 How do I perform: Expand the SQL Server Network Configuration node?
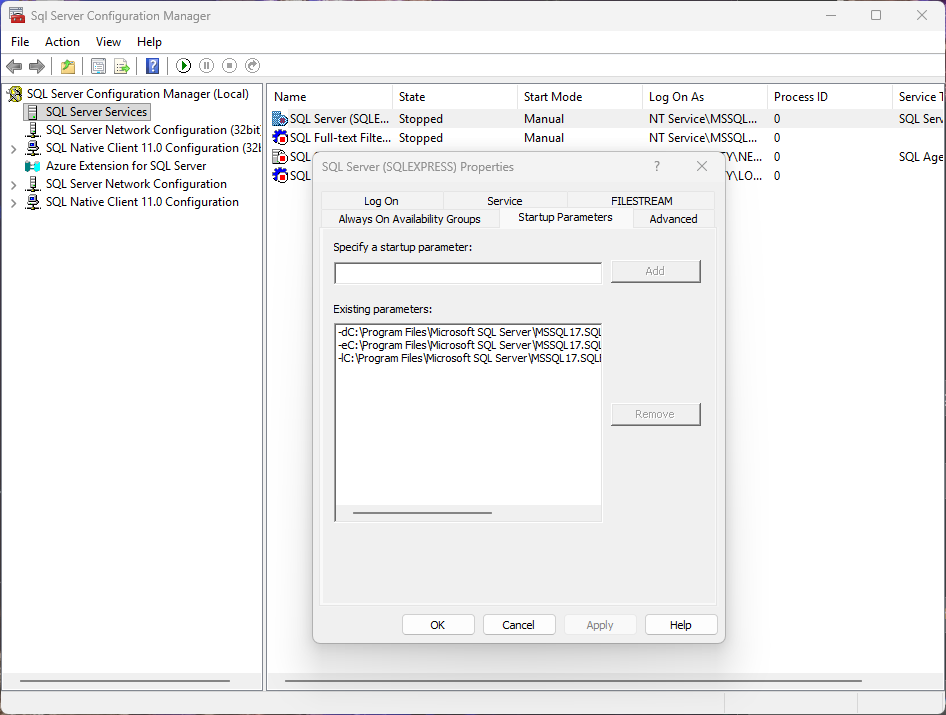click(13, 185)
